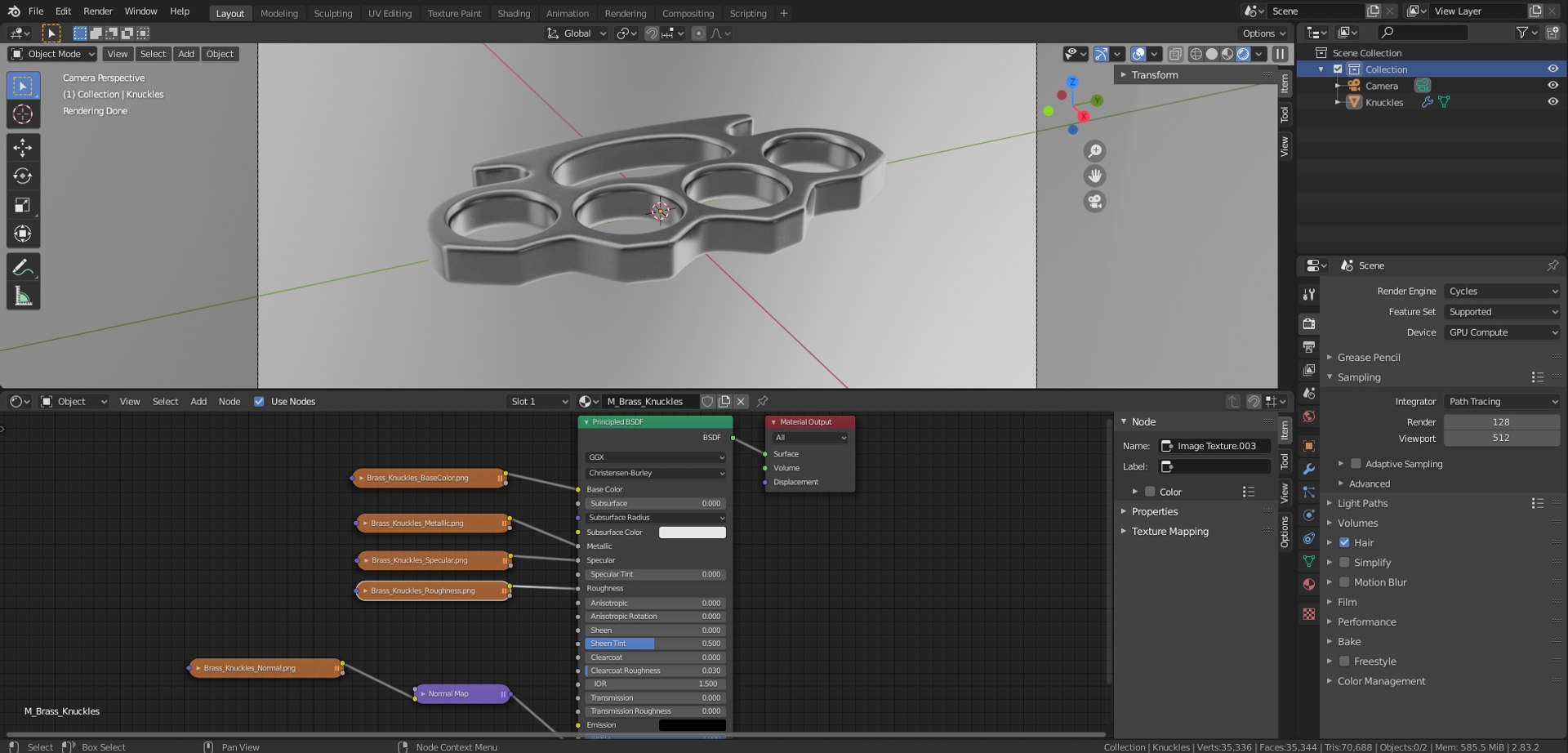Open the Slot 1 material slot dropdown
The height and width of the screenshot is (753, 1568).
coord(537,401)
